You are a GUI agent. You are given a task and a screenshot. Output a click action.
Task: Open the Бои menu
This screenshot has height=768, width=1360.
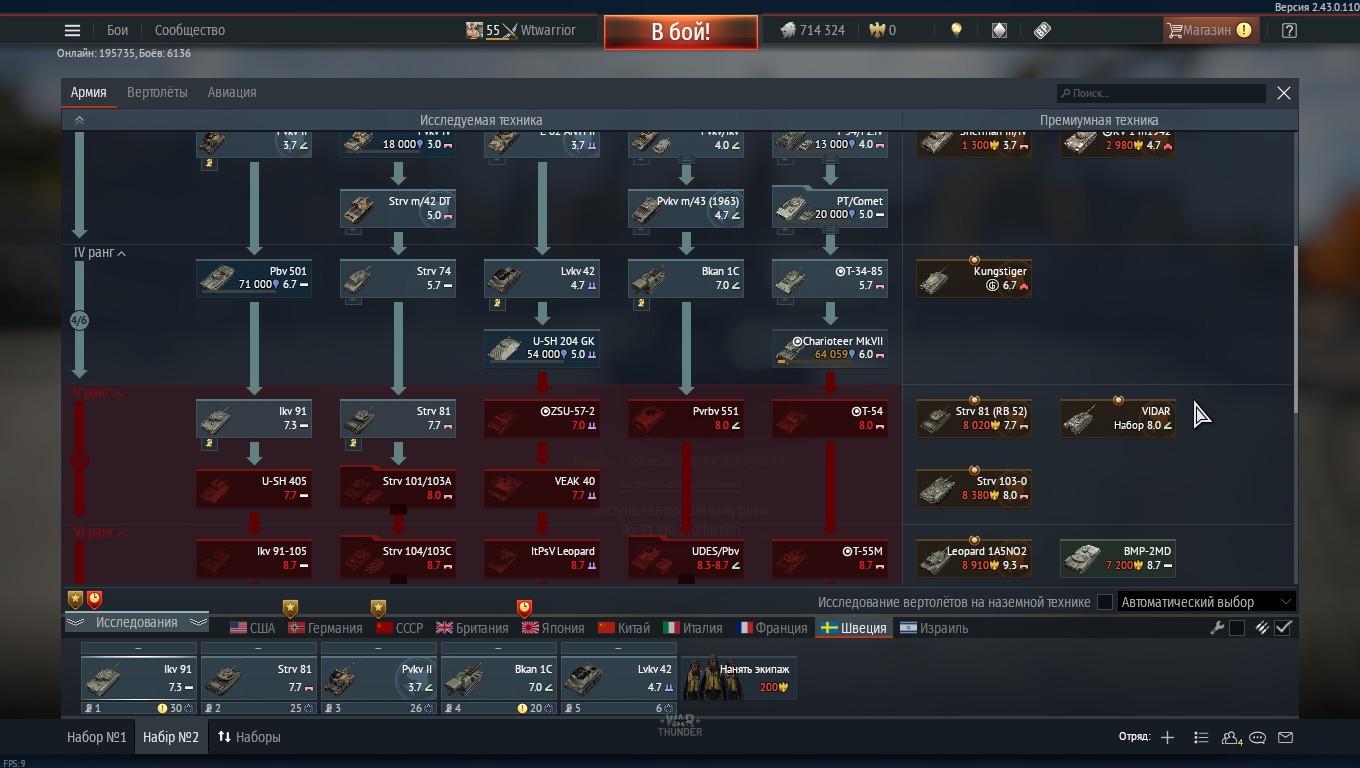[x=118, y=30]
